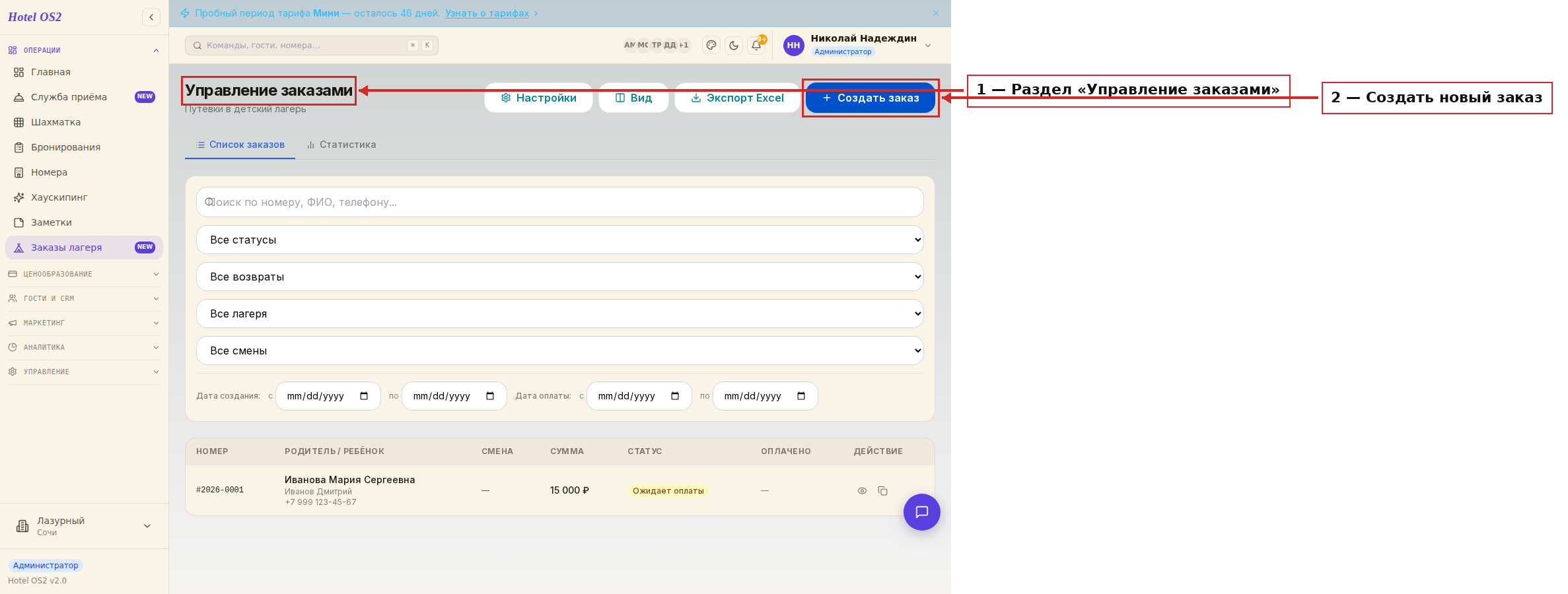Toggle dark mode moon icon
Image resolution: width=1568 pixels, height=594 pixels.
click(734, 45)
